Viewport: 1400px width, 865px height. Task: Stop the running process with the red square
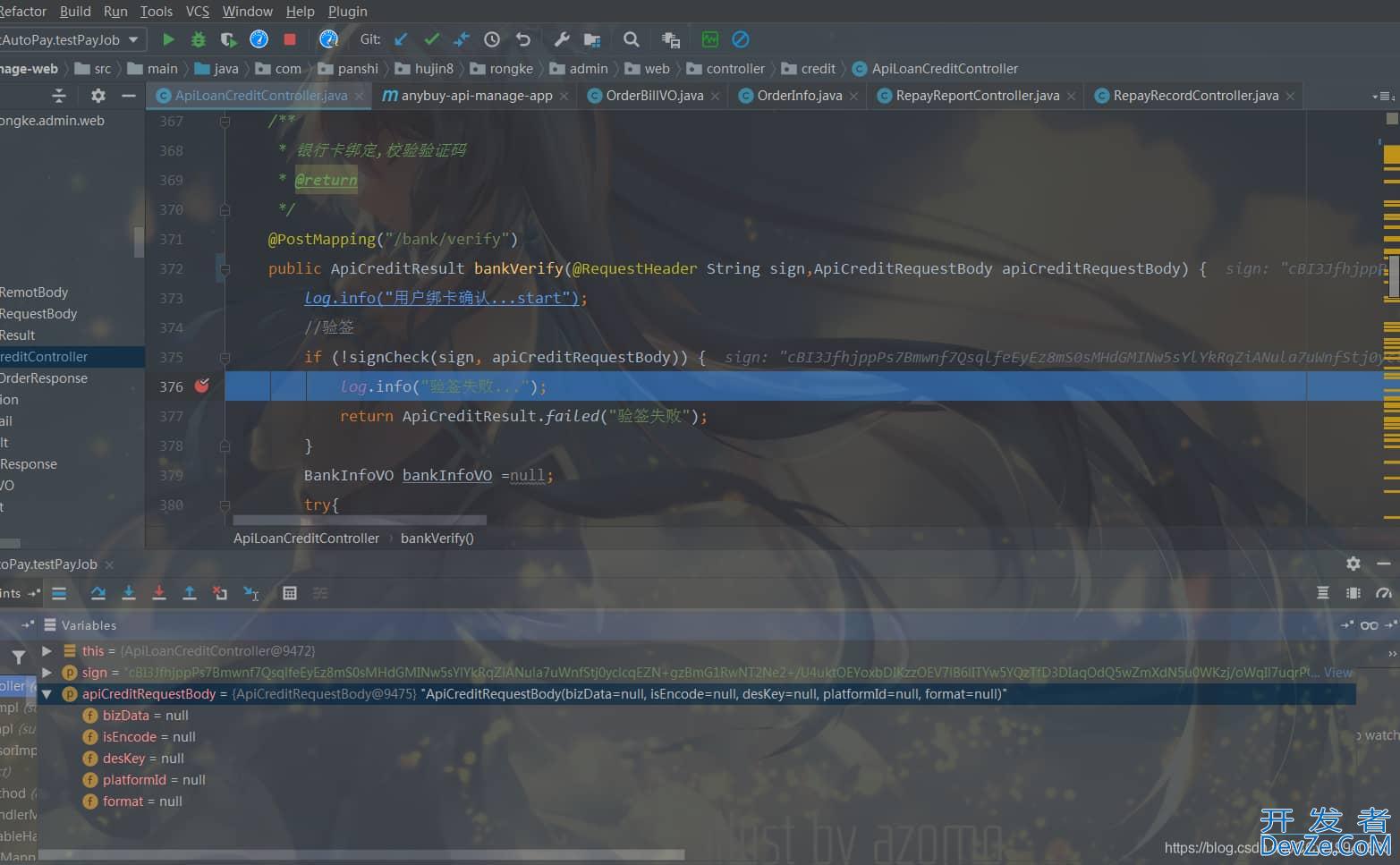pyautogui.click(x=290, y=39)
